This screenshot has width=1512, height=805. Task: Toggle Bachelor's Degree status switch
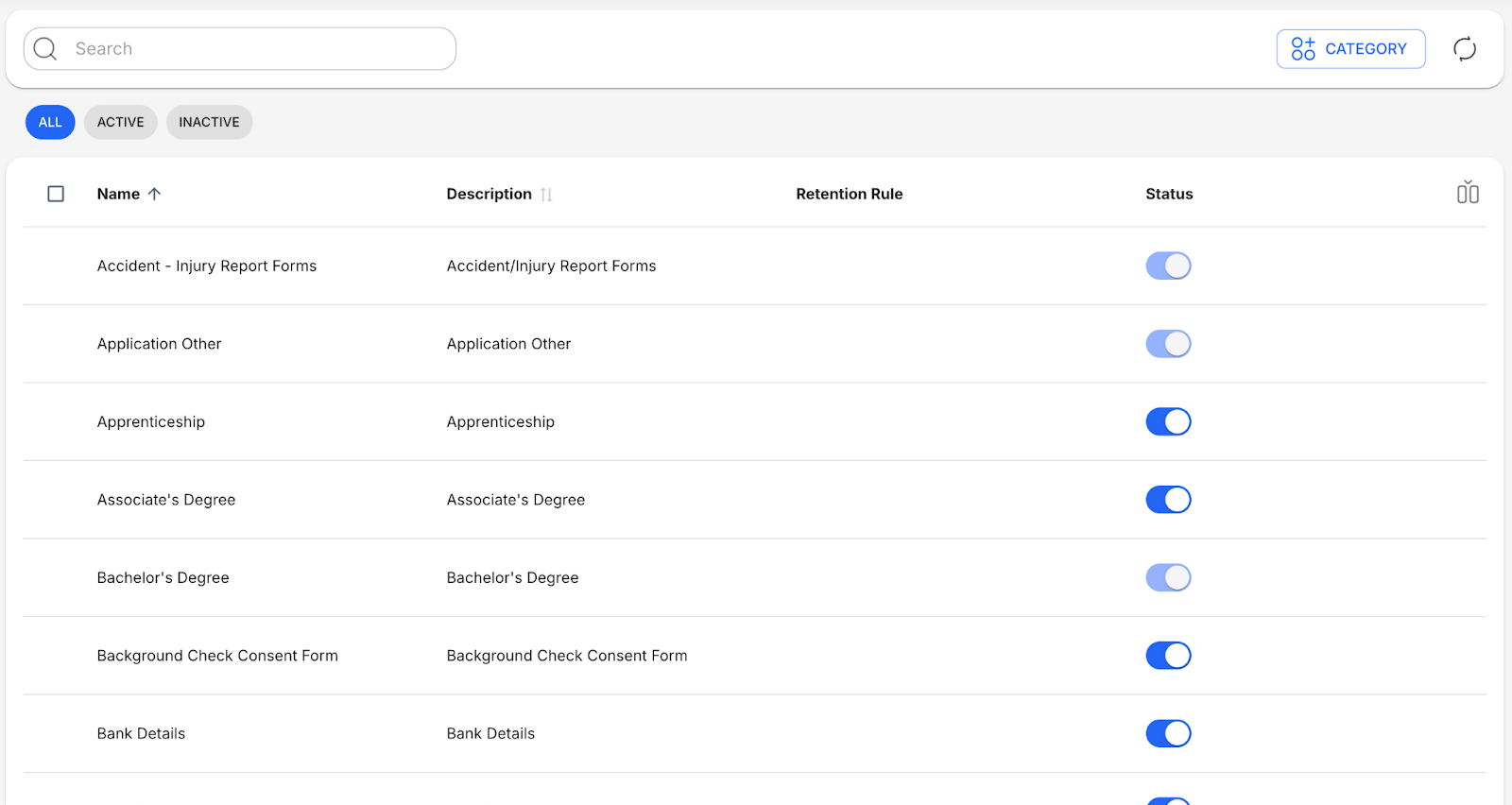click(x=1168, y=577)
